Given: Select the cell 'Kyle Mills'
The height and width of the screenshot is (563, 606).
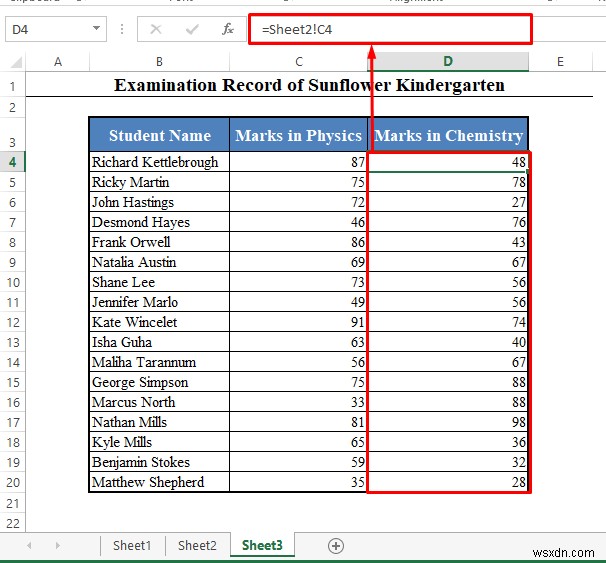Looking at the screenshot, I should [x=159, y=442].
